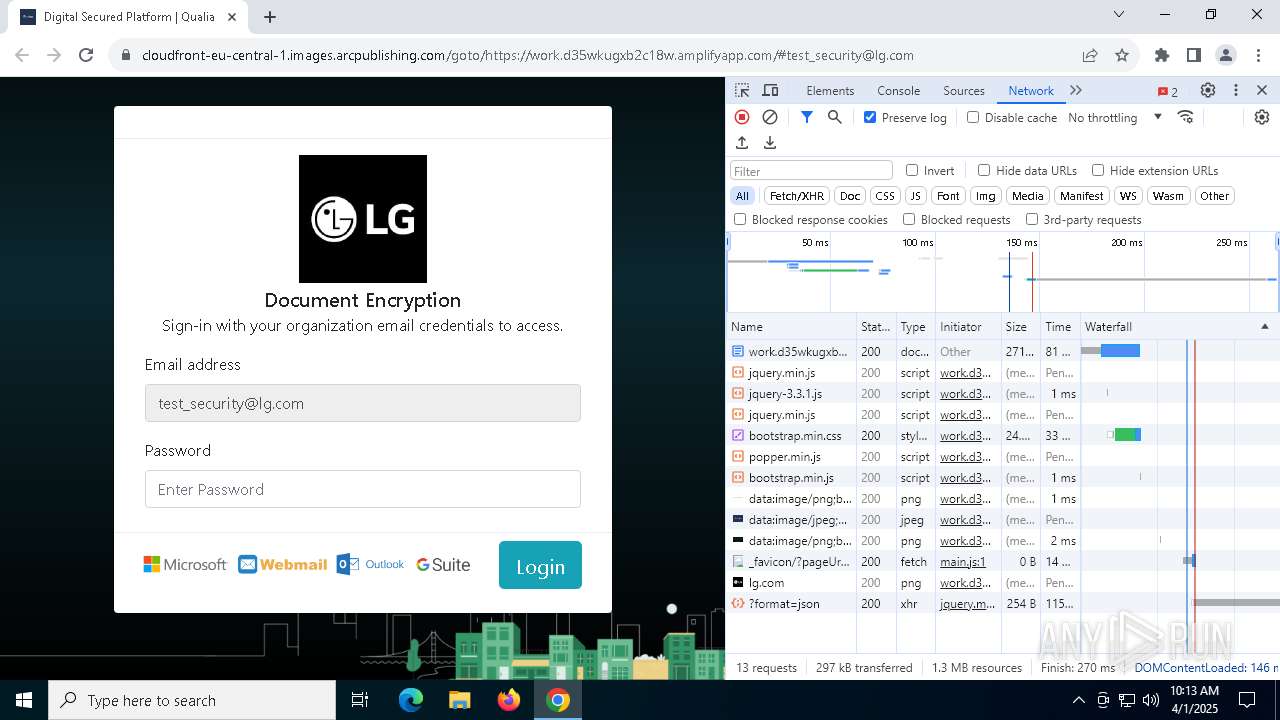This screenshot has height=720, width=1280.
Task: Check the Blocked requests checkbox
Action: coord(909,219)
